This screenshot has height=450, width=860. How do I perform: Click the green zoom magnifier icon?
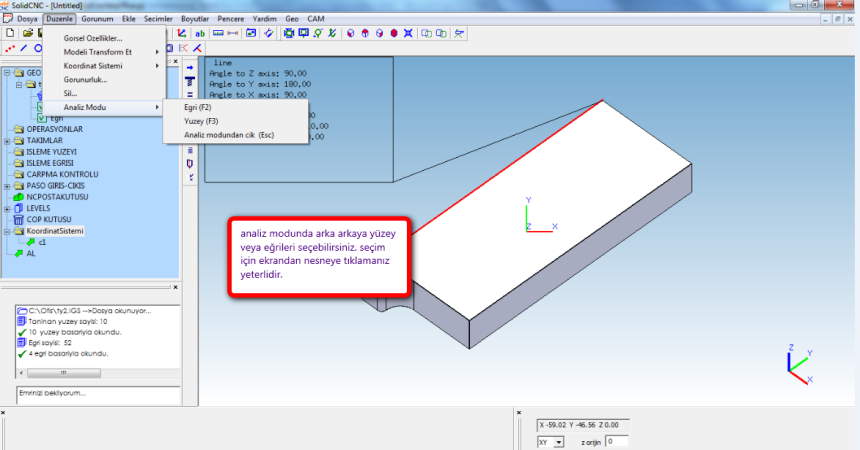[x=318, y=33]
